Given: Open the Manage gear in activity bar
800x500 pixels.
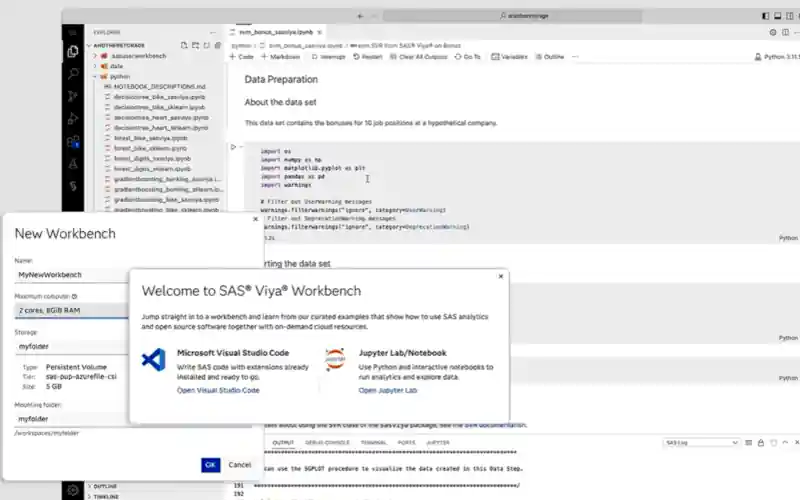Looking at the screenshot, I should click(73, 490).
